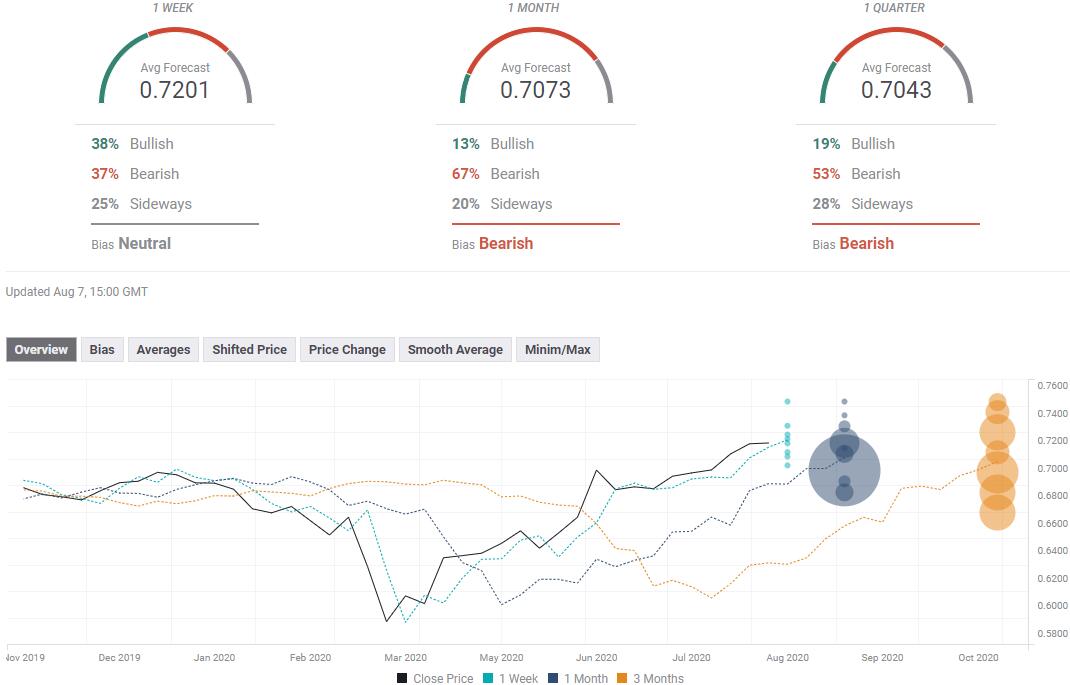Switch to the Bias tab
Image resolution: width=1070 pixels, height=685 pixels.
point(102,349)
